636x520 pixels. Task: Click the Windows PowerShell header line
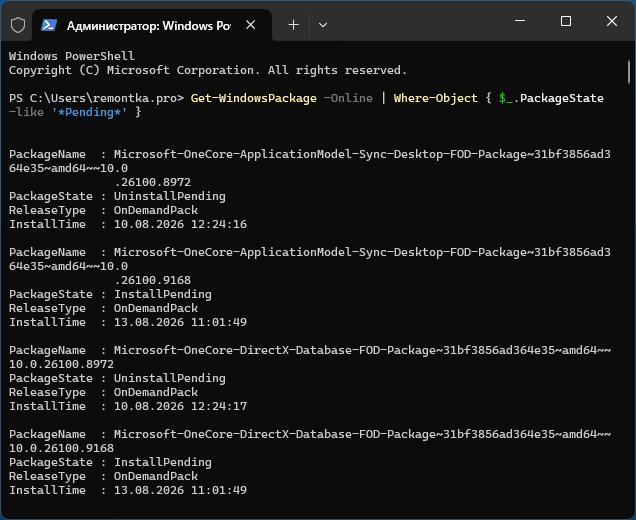coord(72,56)
